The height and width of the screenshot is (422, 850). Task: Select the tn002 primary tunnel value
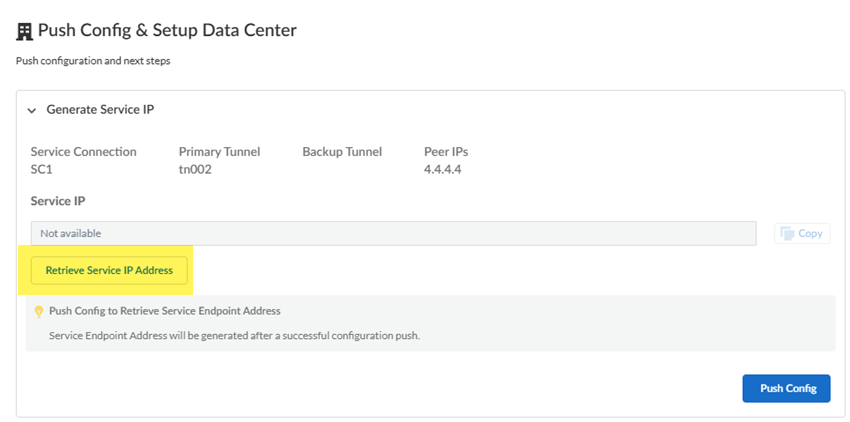[195, 169]
